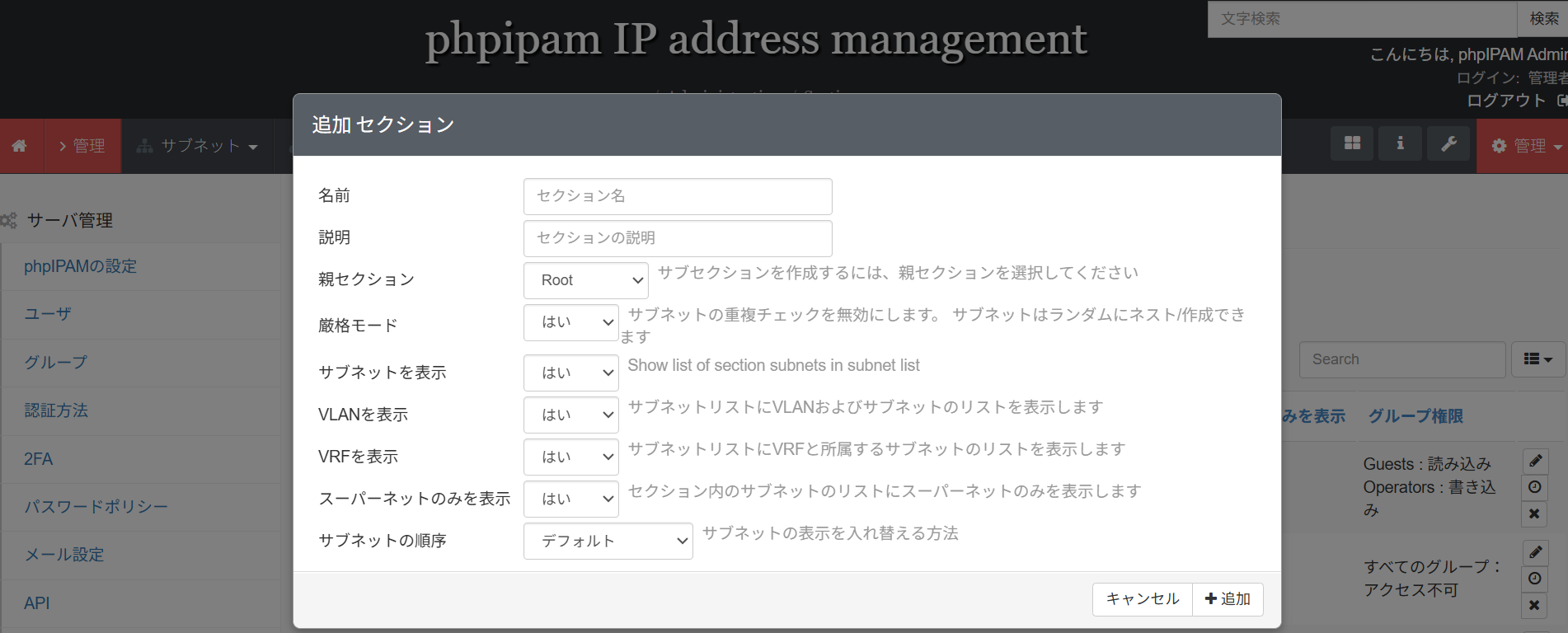The image size is (1568, 633).
Task: Open グループ in the sidebar
Action: [55, 362]
